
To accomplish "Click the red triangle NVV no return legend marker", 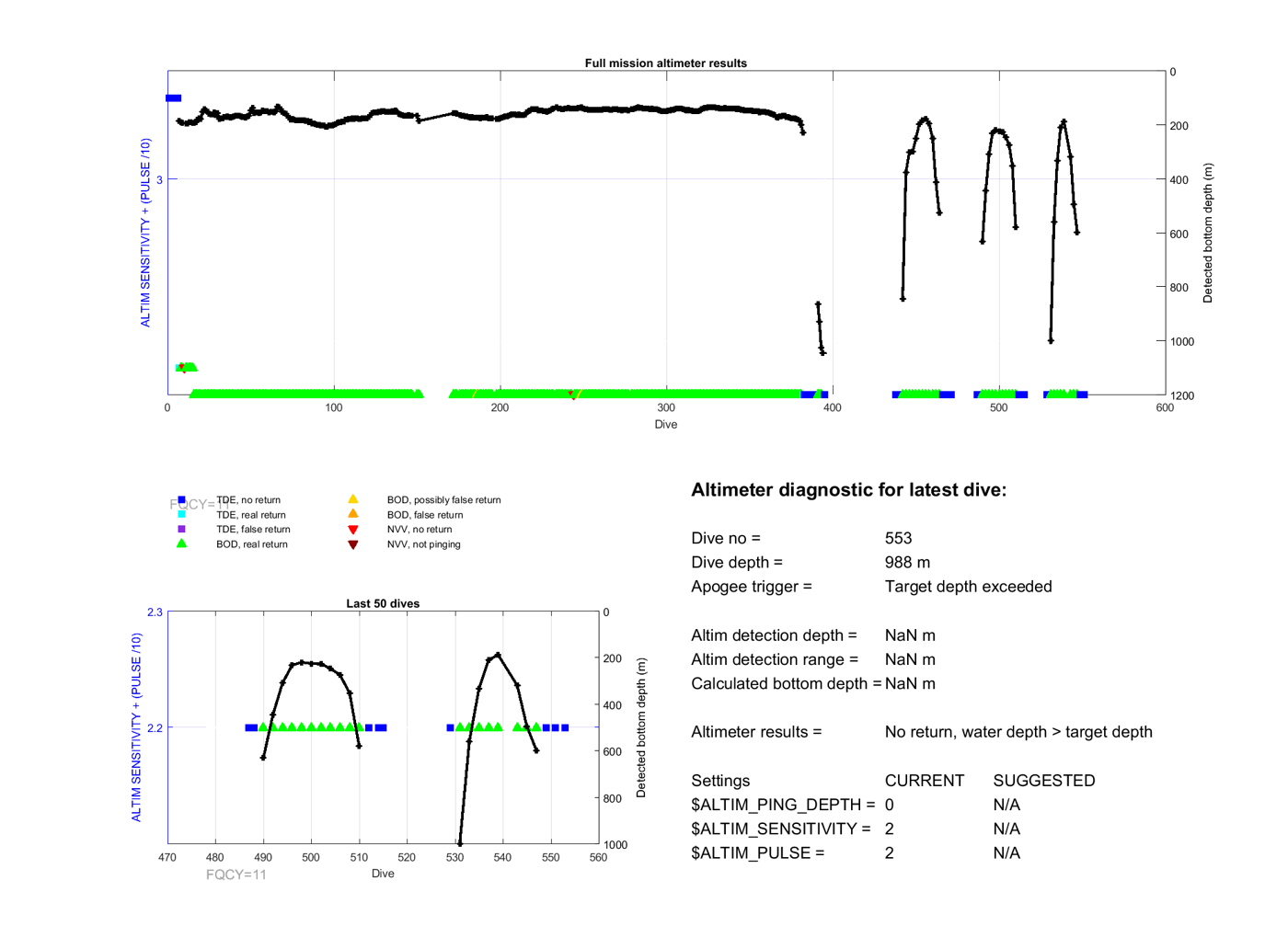I will pos(352,530).
